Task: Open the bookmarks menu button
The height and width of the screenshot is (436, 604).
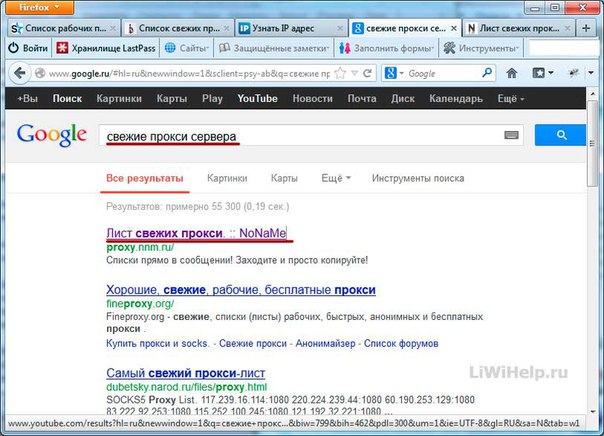Action: coord(542,73)
